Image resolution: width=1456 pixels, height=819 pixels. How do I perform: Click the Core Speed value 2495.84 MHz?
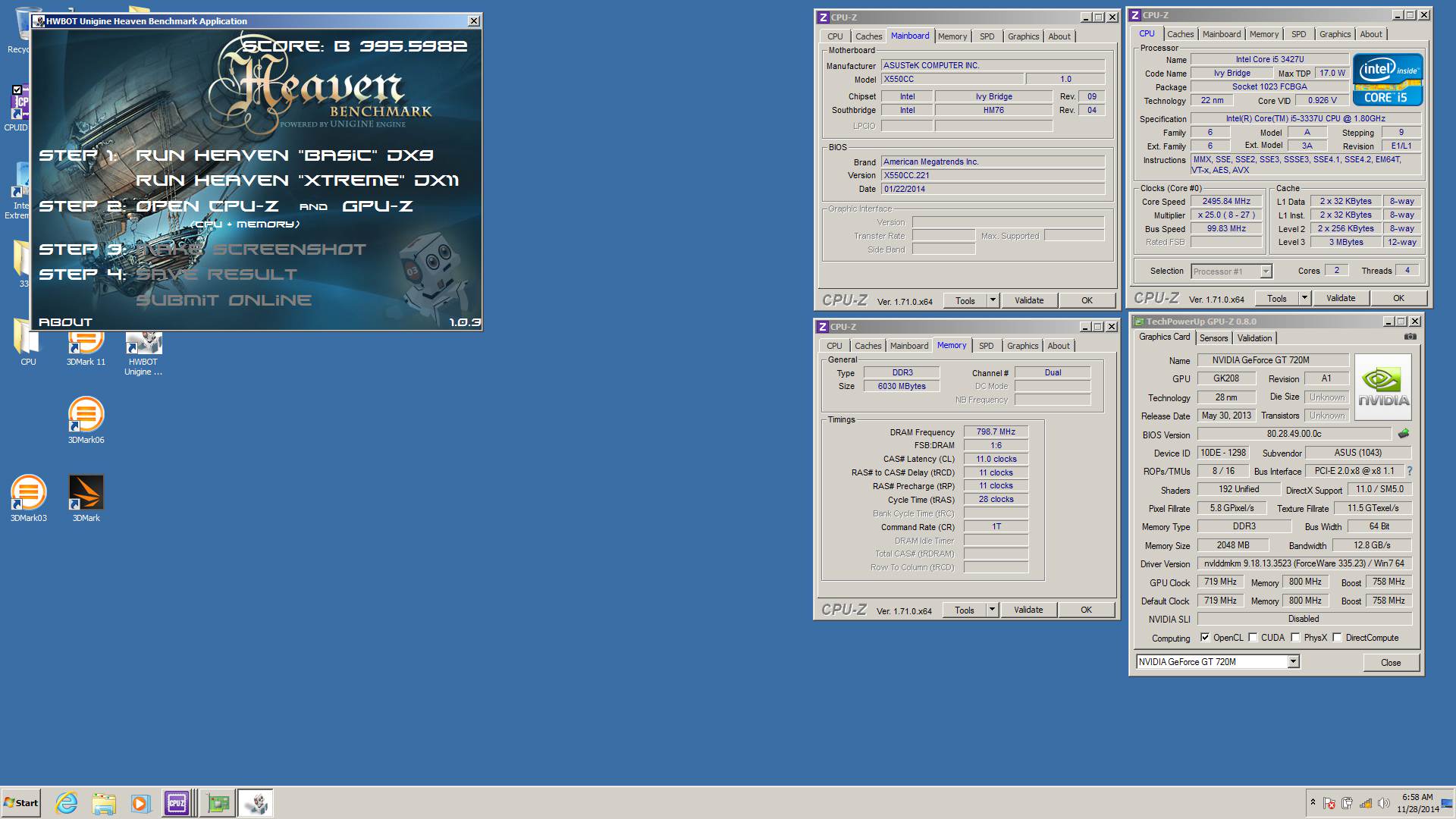(1225, 201)
